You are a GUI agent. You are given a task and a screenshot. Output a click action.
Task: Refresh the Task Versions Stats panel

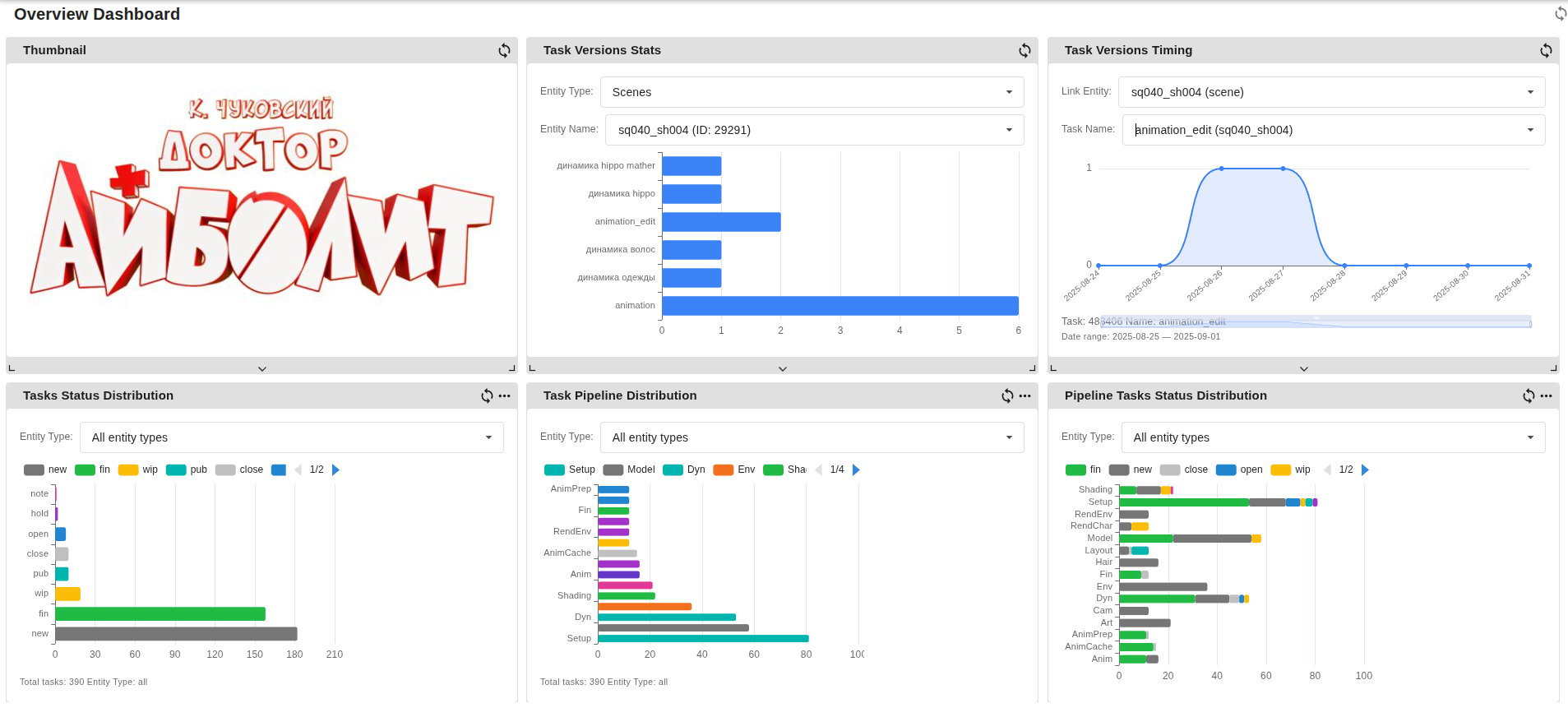(1025, 50)
